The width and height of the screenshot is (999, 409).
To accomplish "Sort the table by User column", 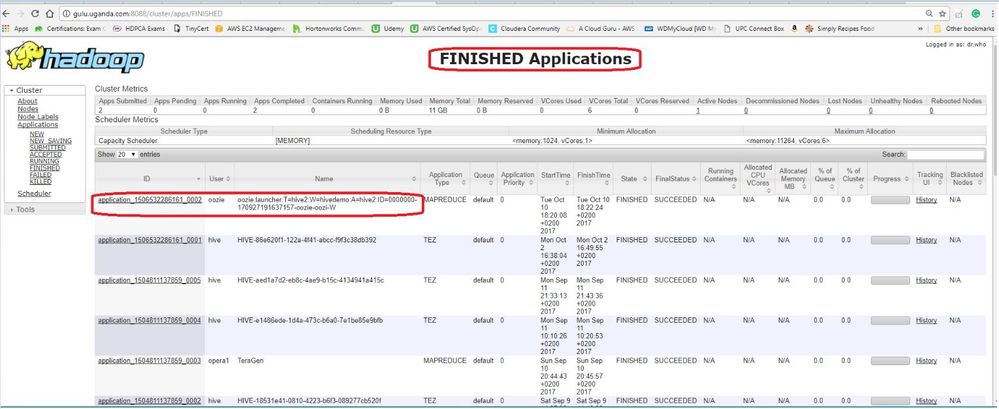I will 220,179.
